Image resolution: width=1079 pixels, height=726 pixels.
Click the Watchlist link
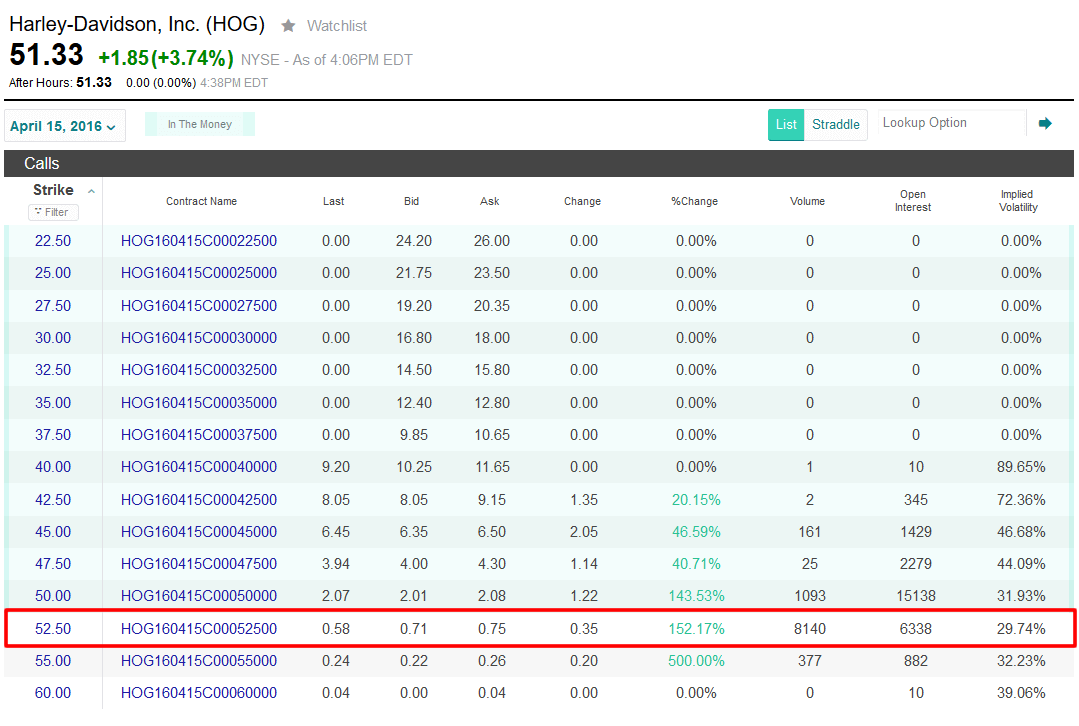pyautogui.click(x=336, y=26)
